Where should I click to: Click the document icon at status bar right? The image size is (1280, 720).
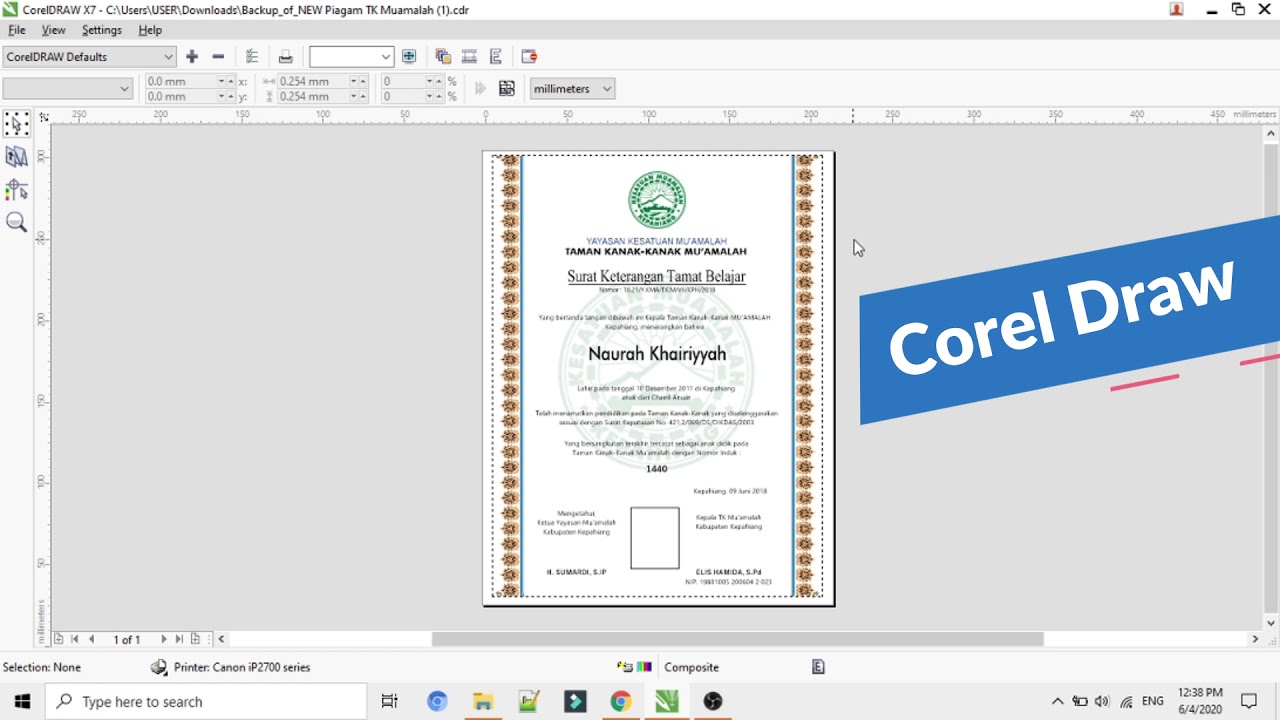tap(818, 667)
